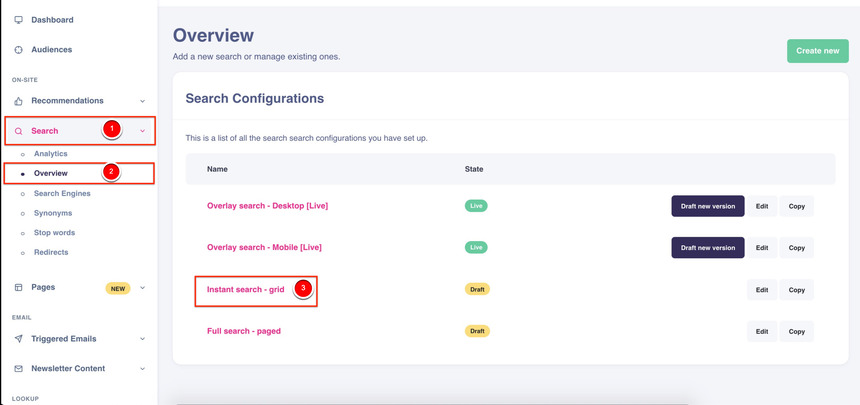Expand the Triggered Emails chevron
Image resolution: width=860 pixels, height=405 pixels.
[142, 339]
